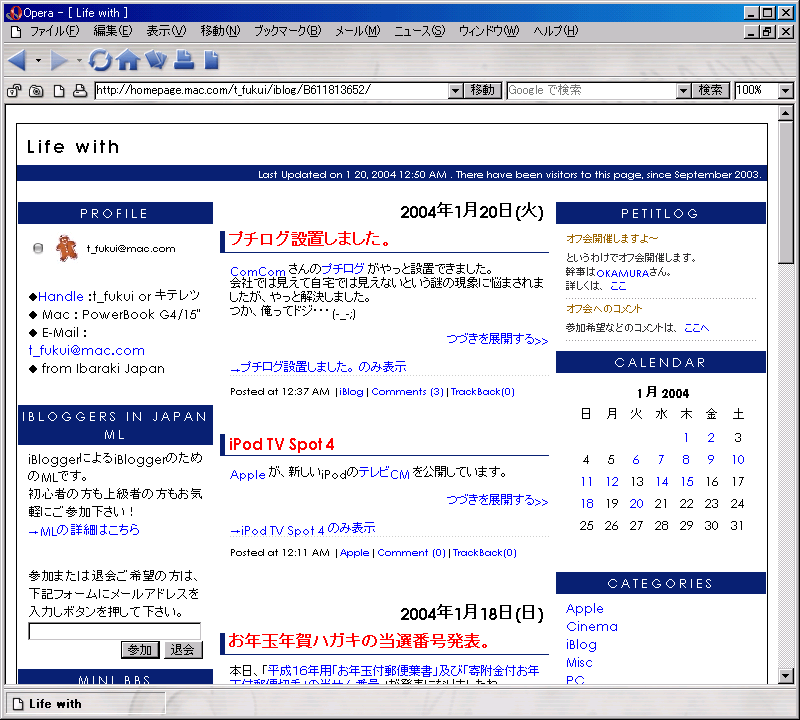Image resolution: width=800 pixels, height=720 pixels.
Task: Click the Google search input field
Action: [x=592, y=91]
